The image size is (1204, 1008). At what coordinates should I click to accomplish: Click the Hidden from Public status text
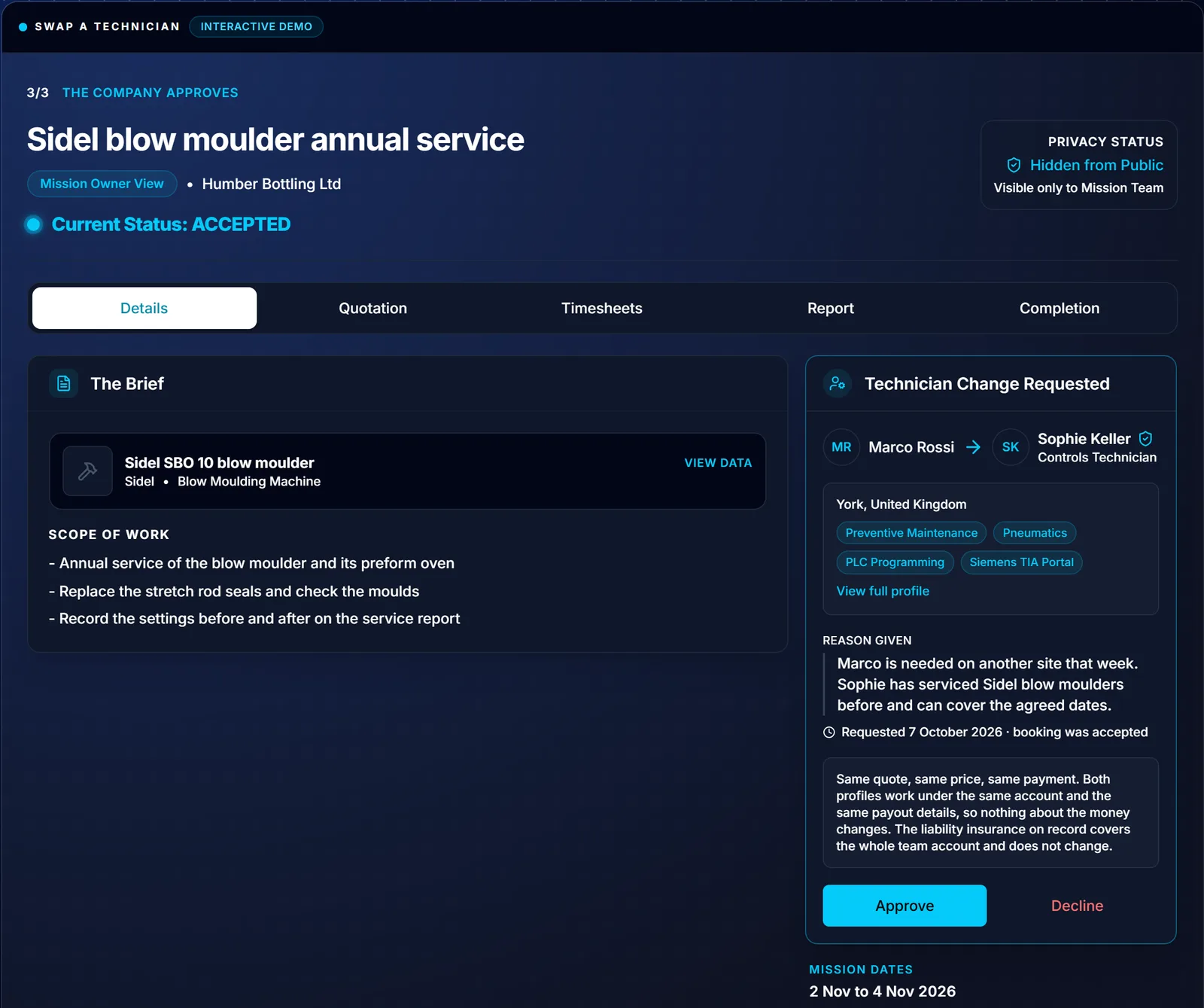click(1096, 165)
